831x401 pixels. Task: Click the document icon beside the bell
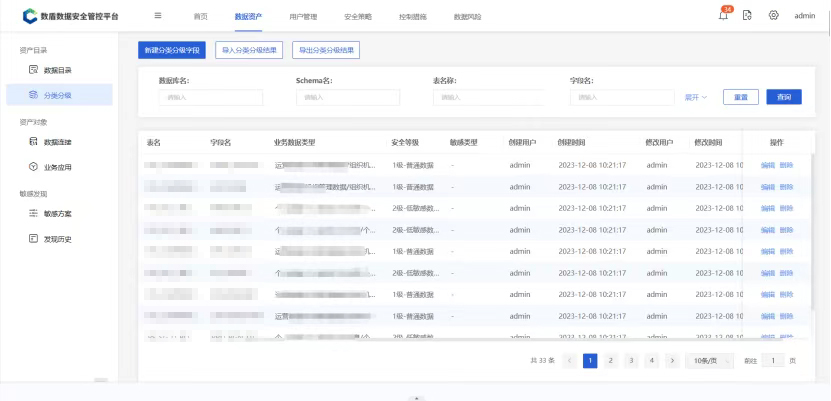point(747,16)
